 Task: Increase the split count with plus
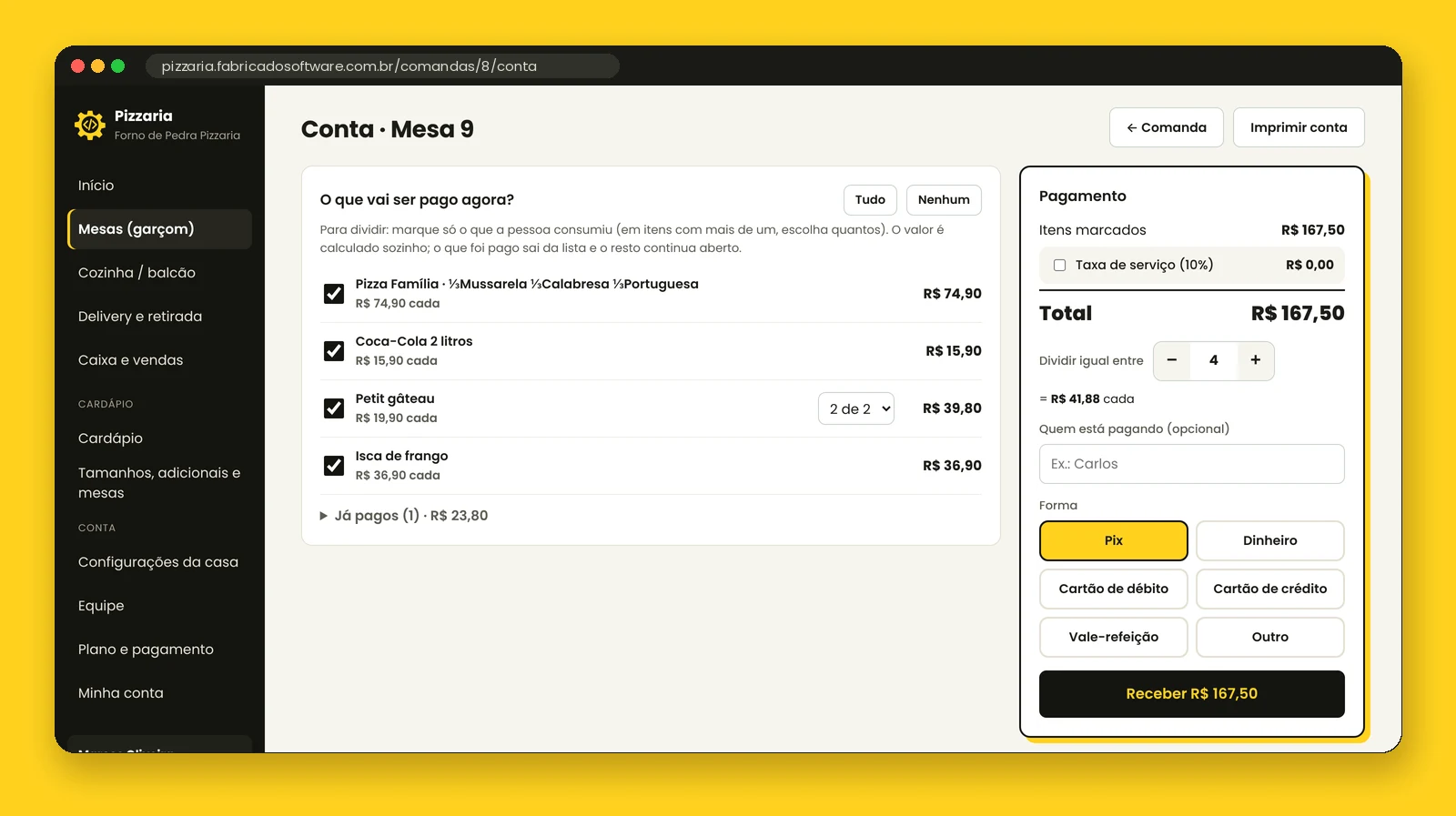(1256, 360)
